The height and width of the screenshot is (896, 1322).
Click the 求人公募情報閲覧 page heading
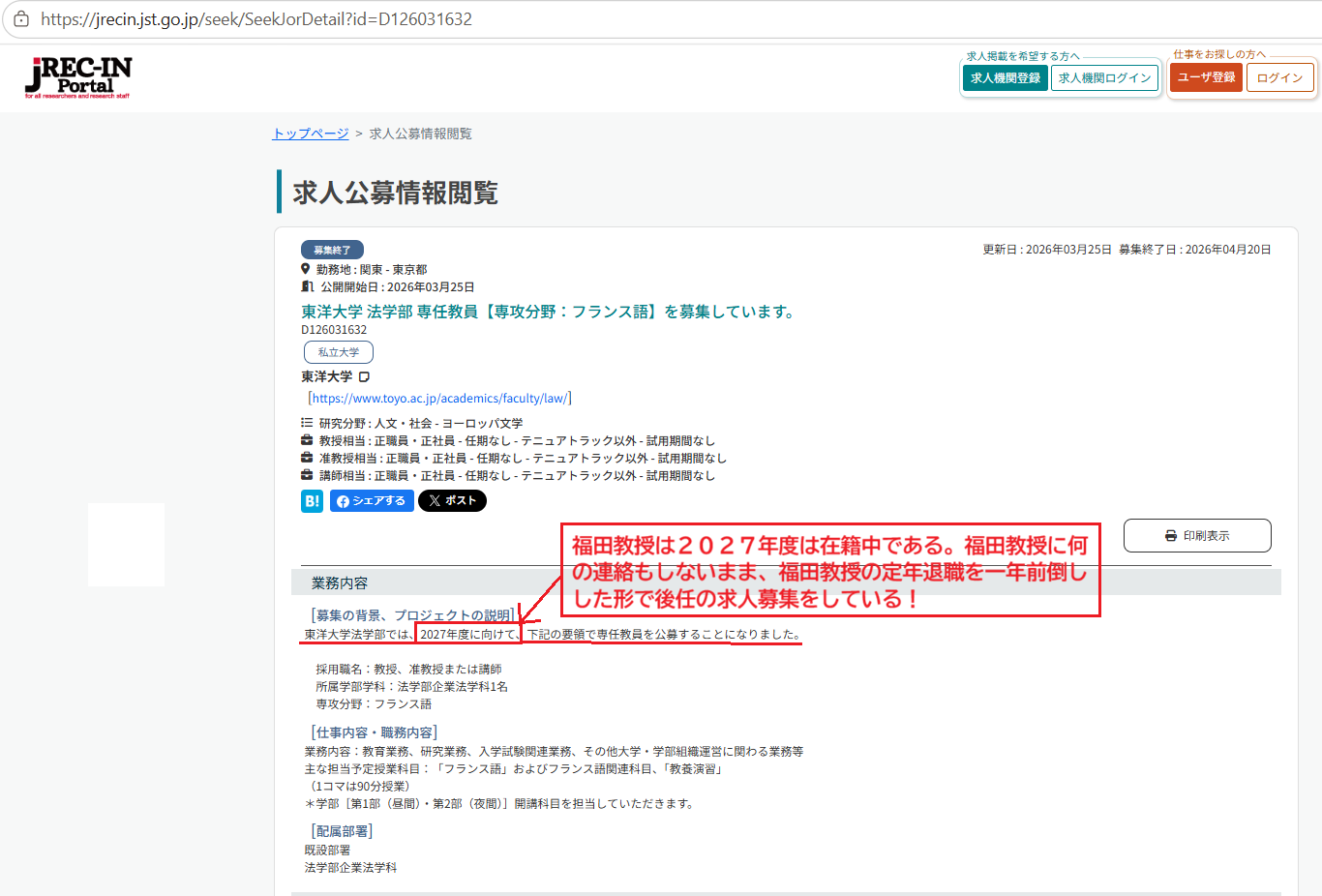pyautogui.click(x=395, y=193)
